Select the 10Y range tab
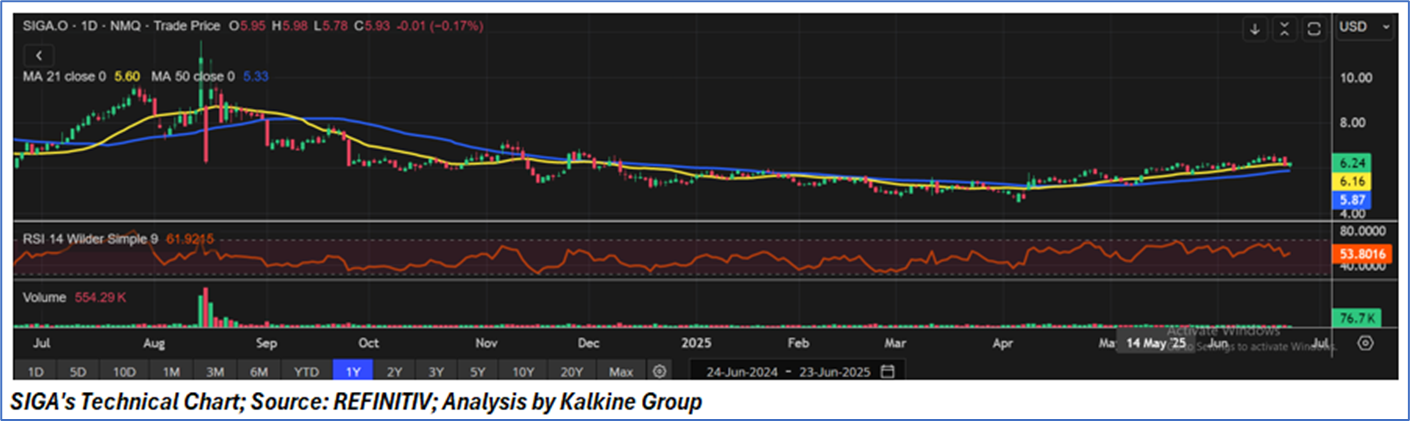 pos(522,371)
